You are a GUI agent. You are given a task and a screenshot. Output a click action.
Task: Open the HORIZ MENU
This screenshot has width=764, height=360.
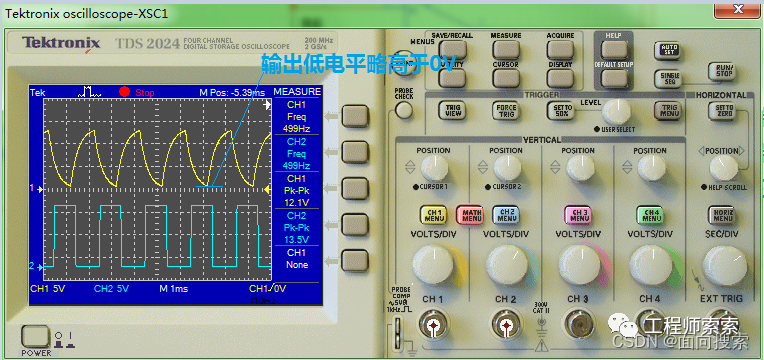[x=722, y=215]
